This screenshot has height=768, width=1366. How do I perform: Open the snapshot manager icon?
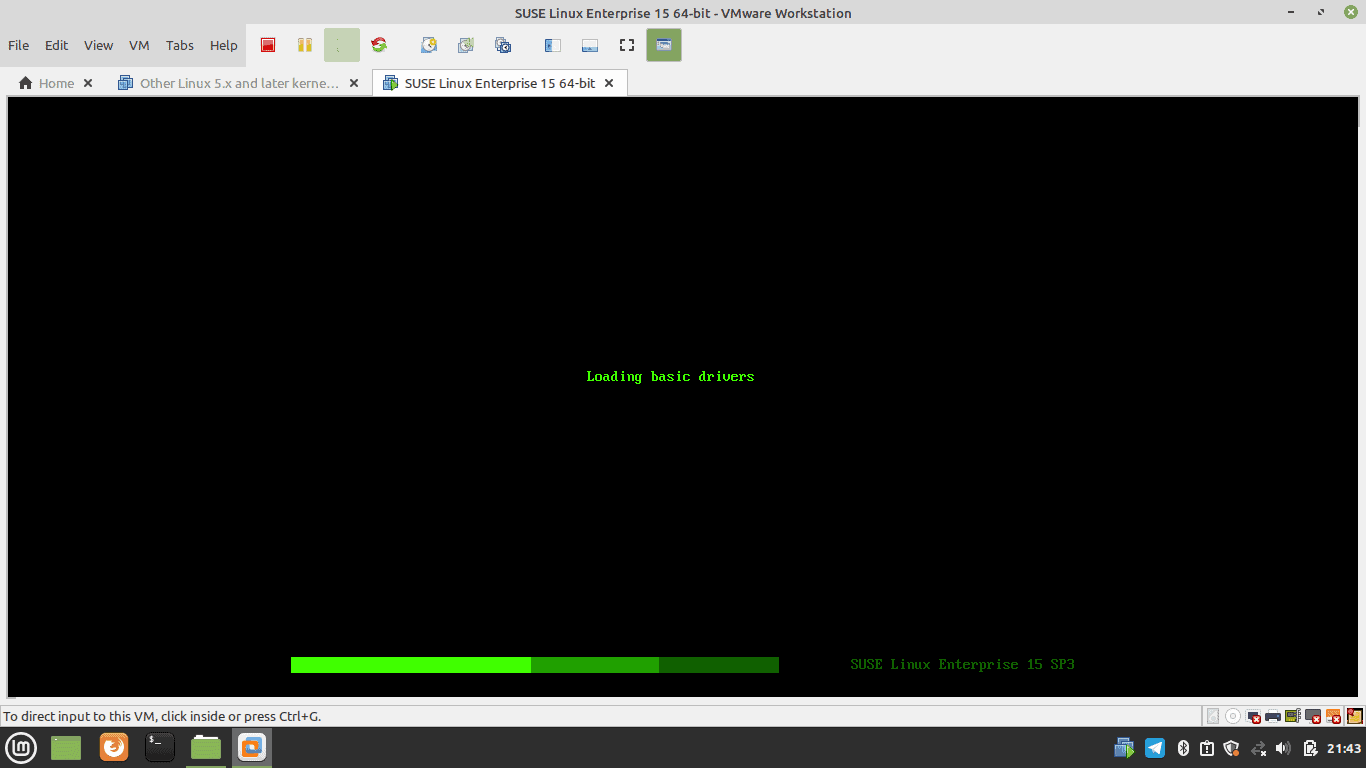(x=503, y=45)
